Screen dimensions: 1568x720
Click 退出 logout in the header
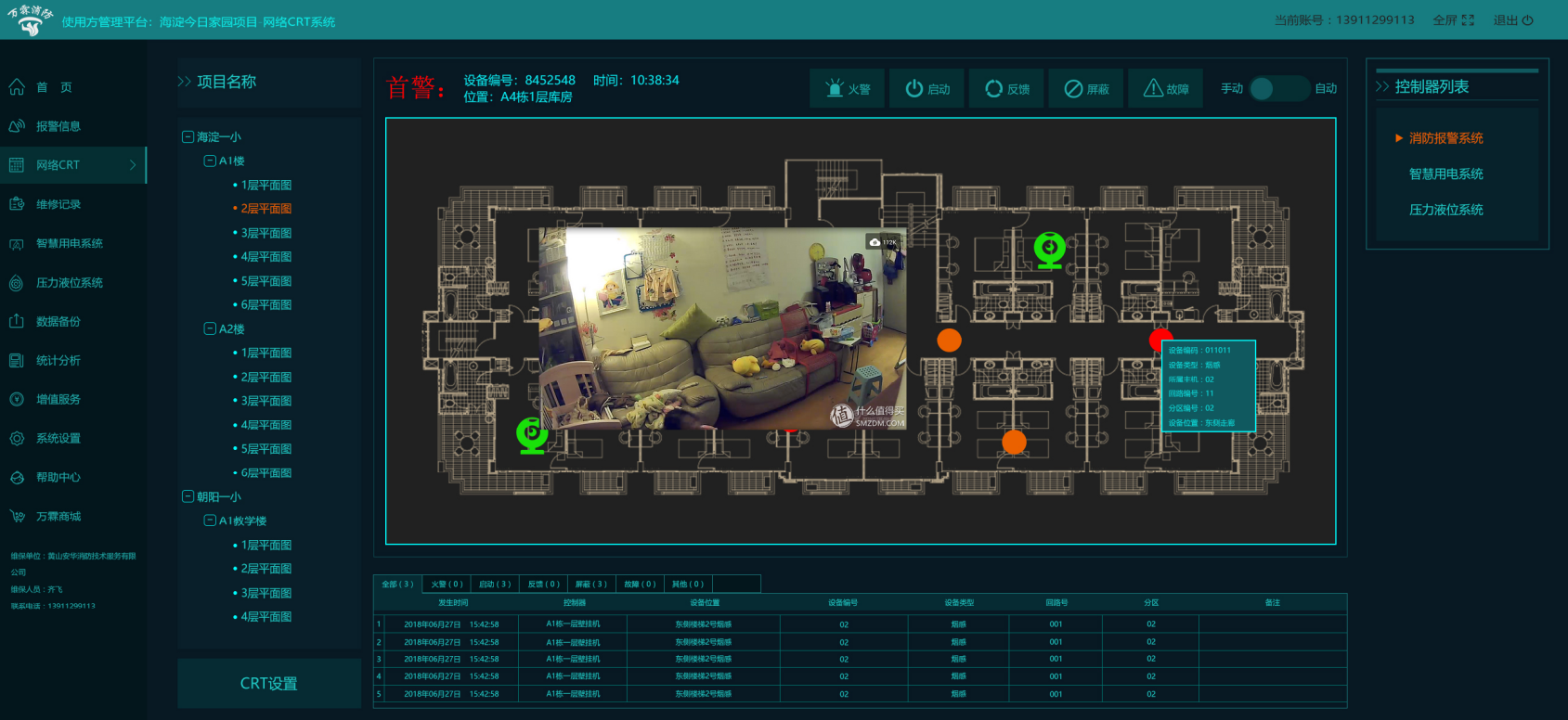(x=1513, y=19)
